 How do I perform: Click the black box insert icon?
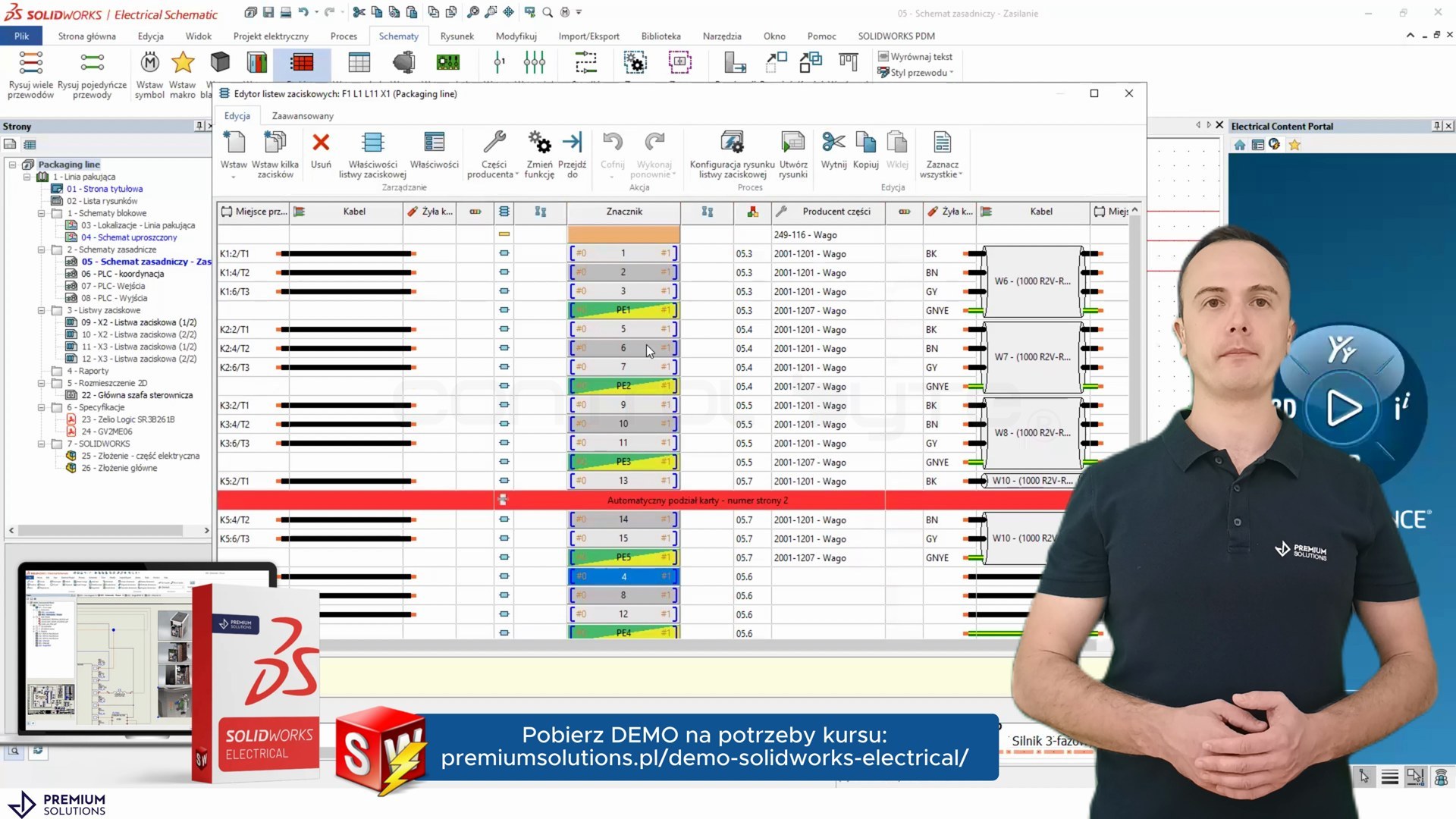(x=220, y=62)
